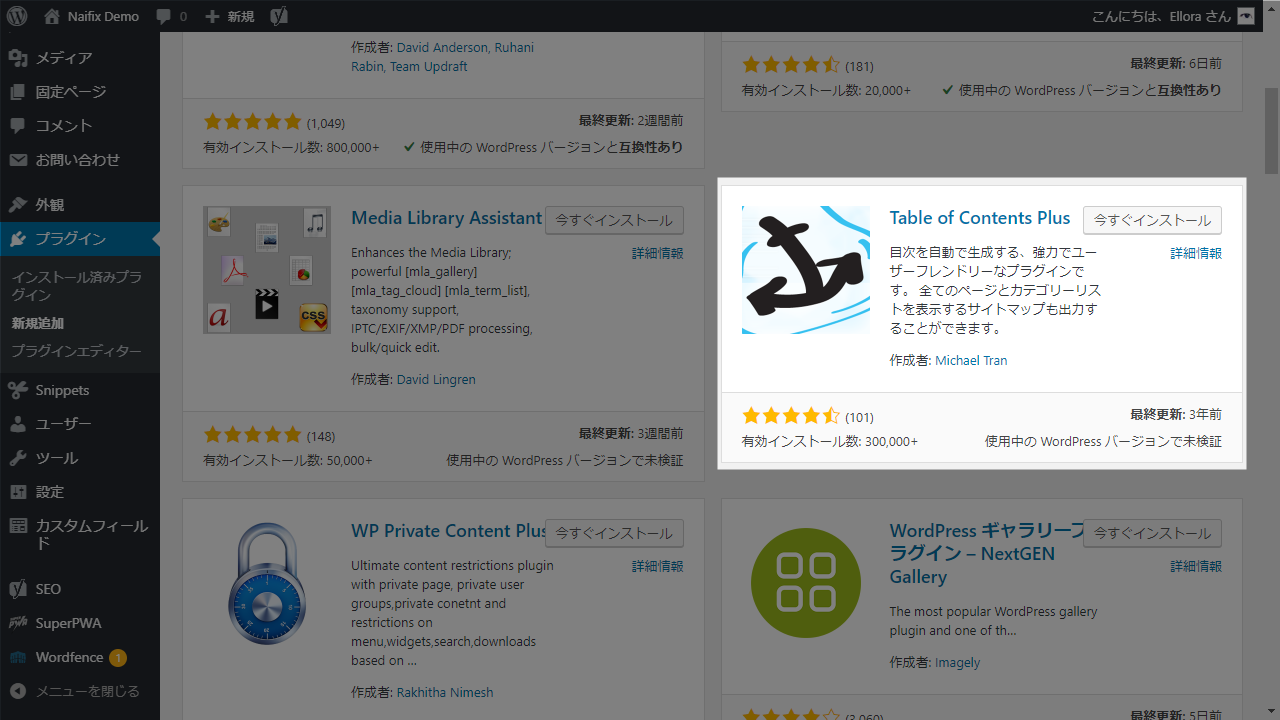This screenshot has width=1280, height=720.
Task: Open NextGEN Gallery green icon thumbnail
Action: pyautogui.click(x=806, y=583)
